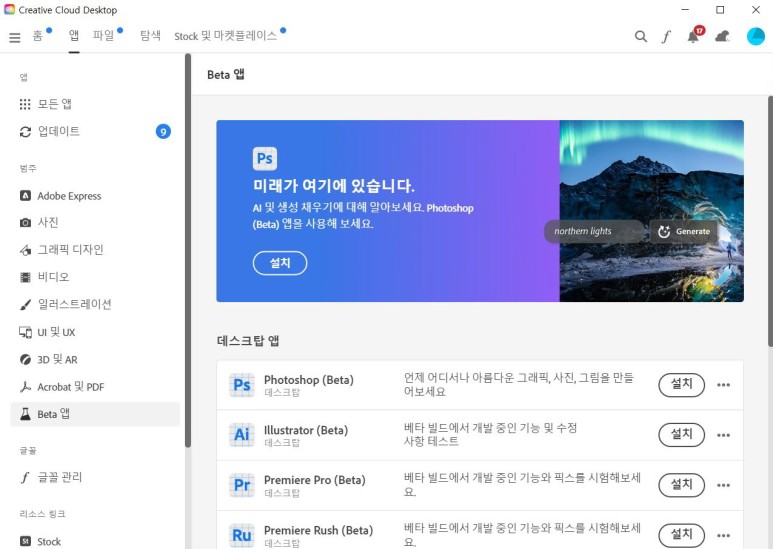Click the Adobe Express sidebar icon
Image resolution: width=773 pixels, height=549 pixels.
[25, 196]
